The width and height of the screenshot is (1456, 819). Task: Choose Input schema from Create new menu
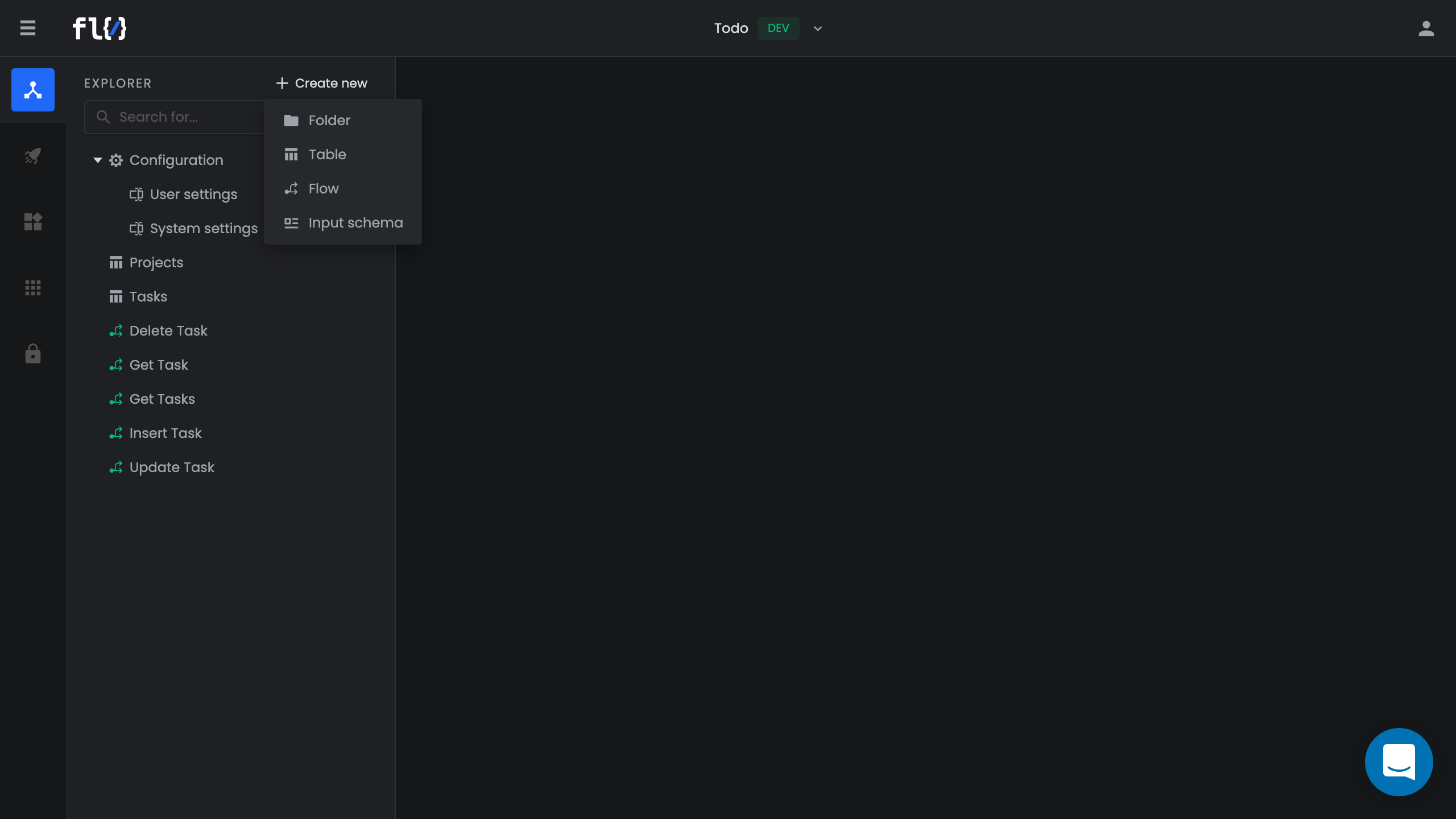[x=355, y=223]
